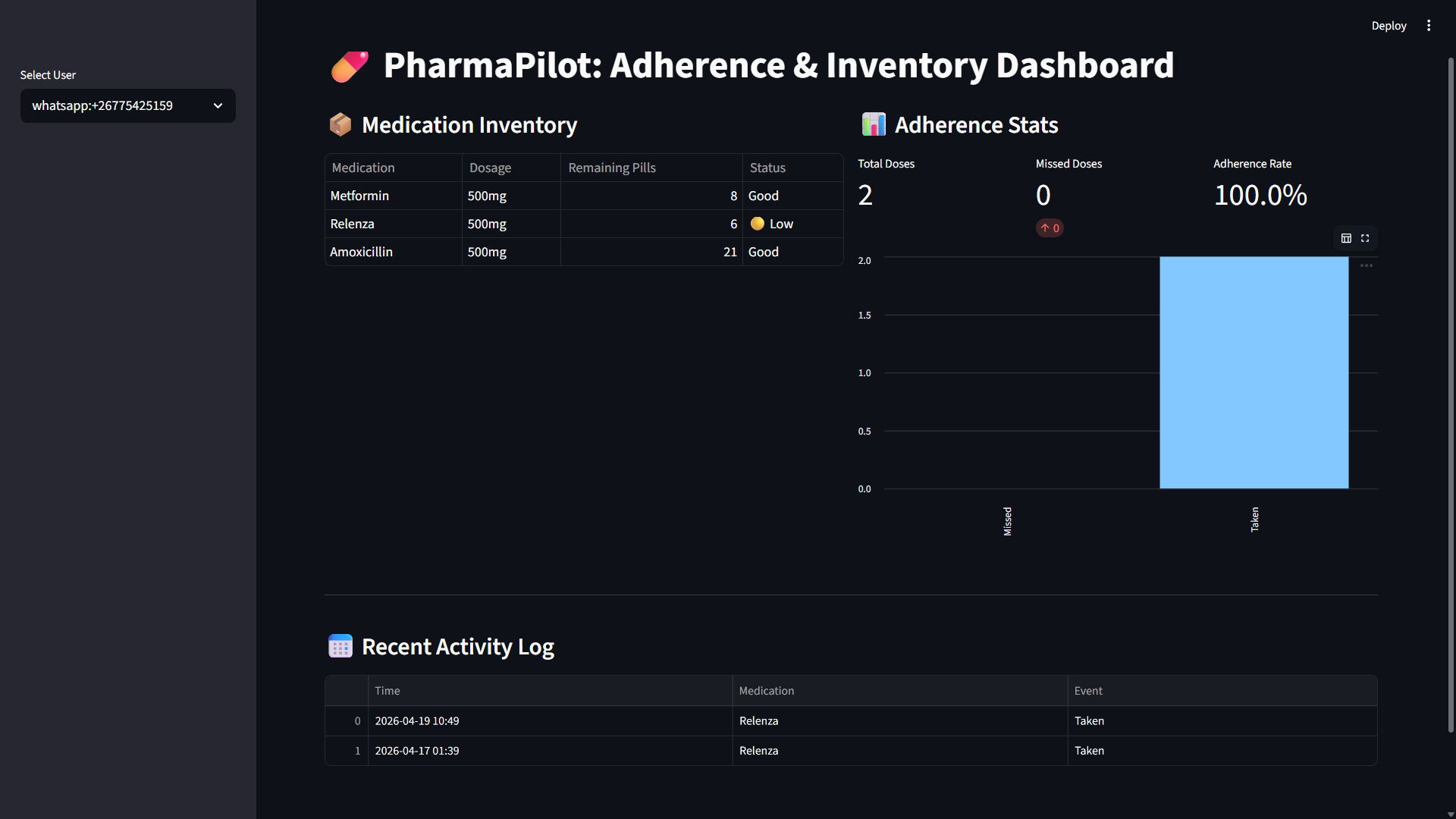Viewport: 1456px width, 819px height.
Task: Open the Streamlit main menu kebab icon
Action: click(1429, 26)
